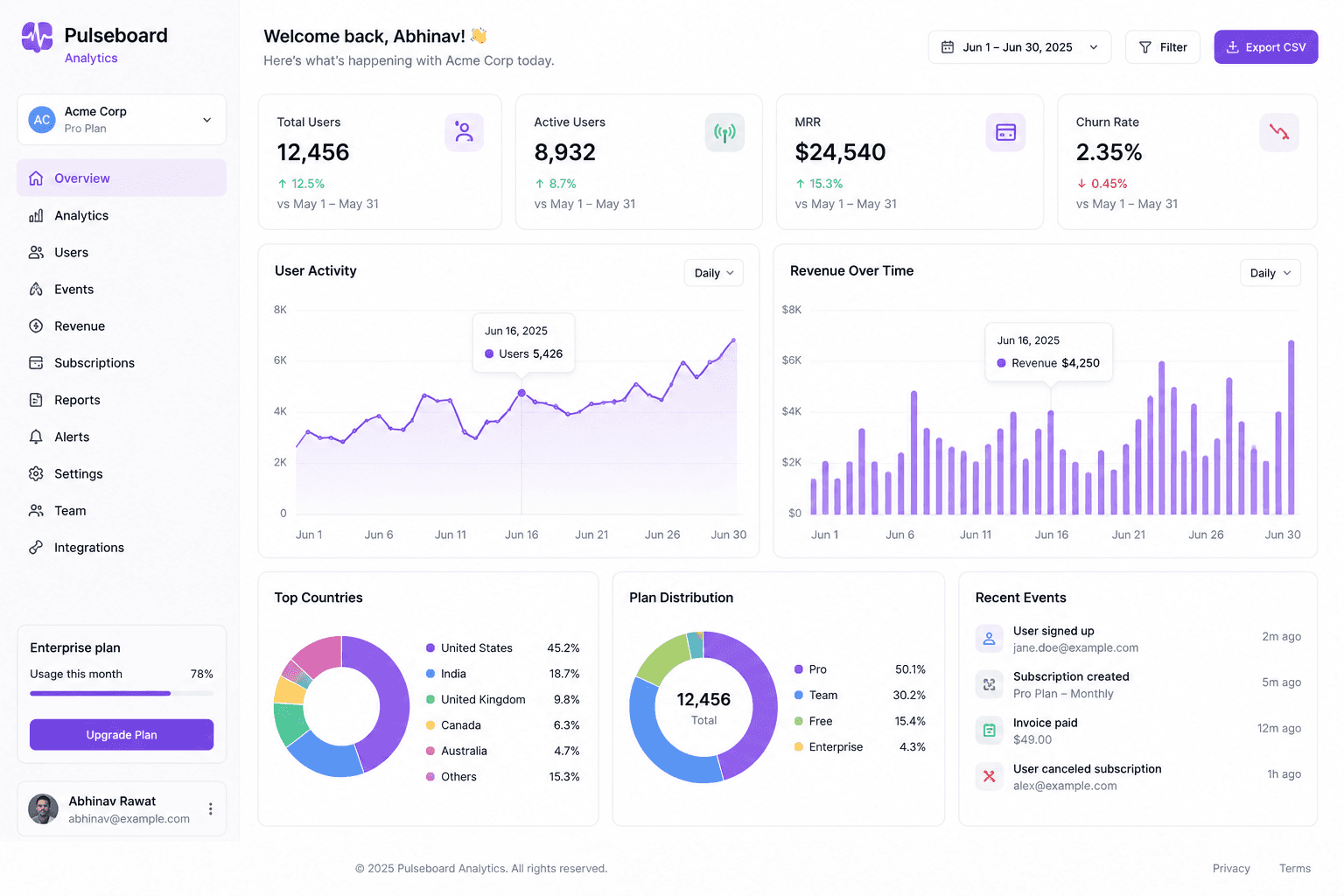Click the Settings gear icon
Viewport: 1344px width, 896px height.
(36, 473)
